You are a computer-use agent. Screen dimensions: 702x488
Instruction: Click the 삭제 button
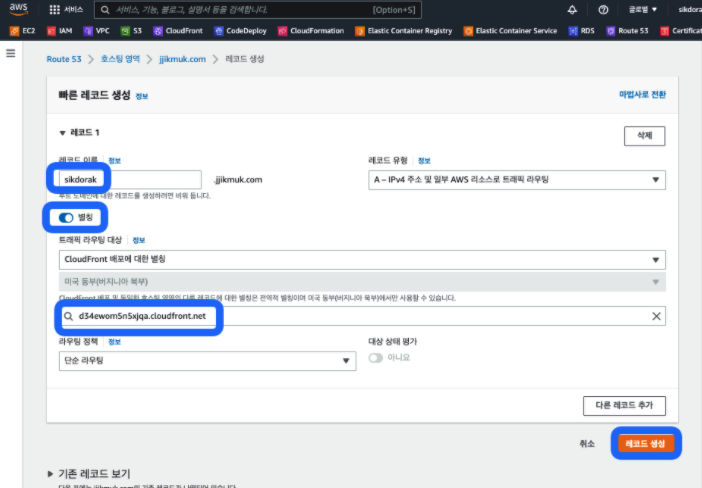pyautogui.click(x=645, y=136)
